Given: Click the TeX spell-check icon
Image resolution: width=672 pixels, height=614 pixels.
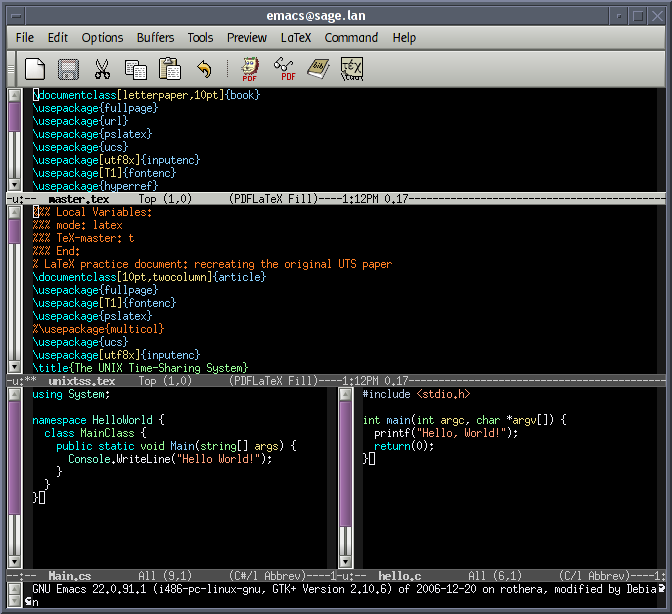Looking at the screenshot, I should (x=352, y=69).
